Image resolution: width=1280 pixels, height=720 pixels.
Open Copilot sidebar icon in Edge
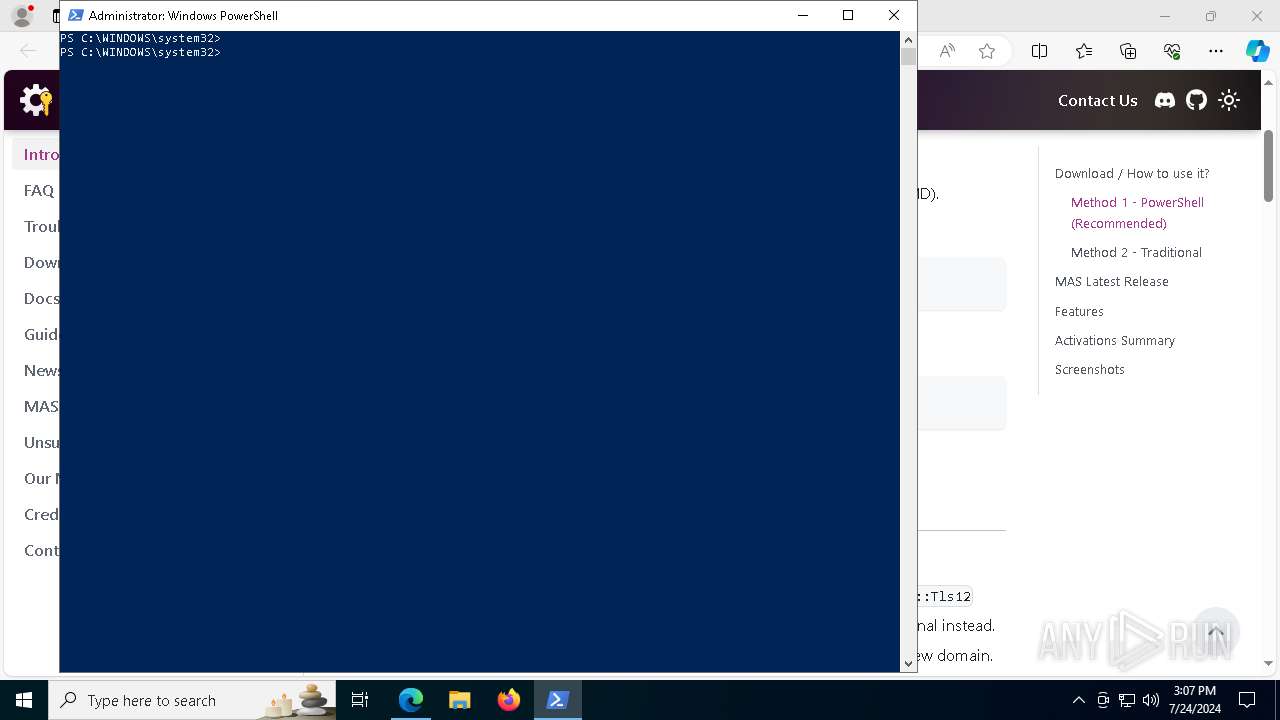coord(1257,51)
